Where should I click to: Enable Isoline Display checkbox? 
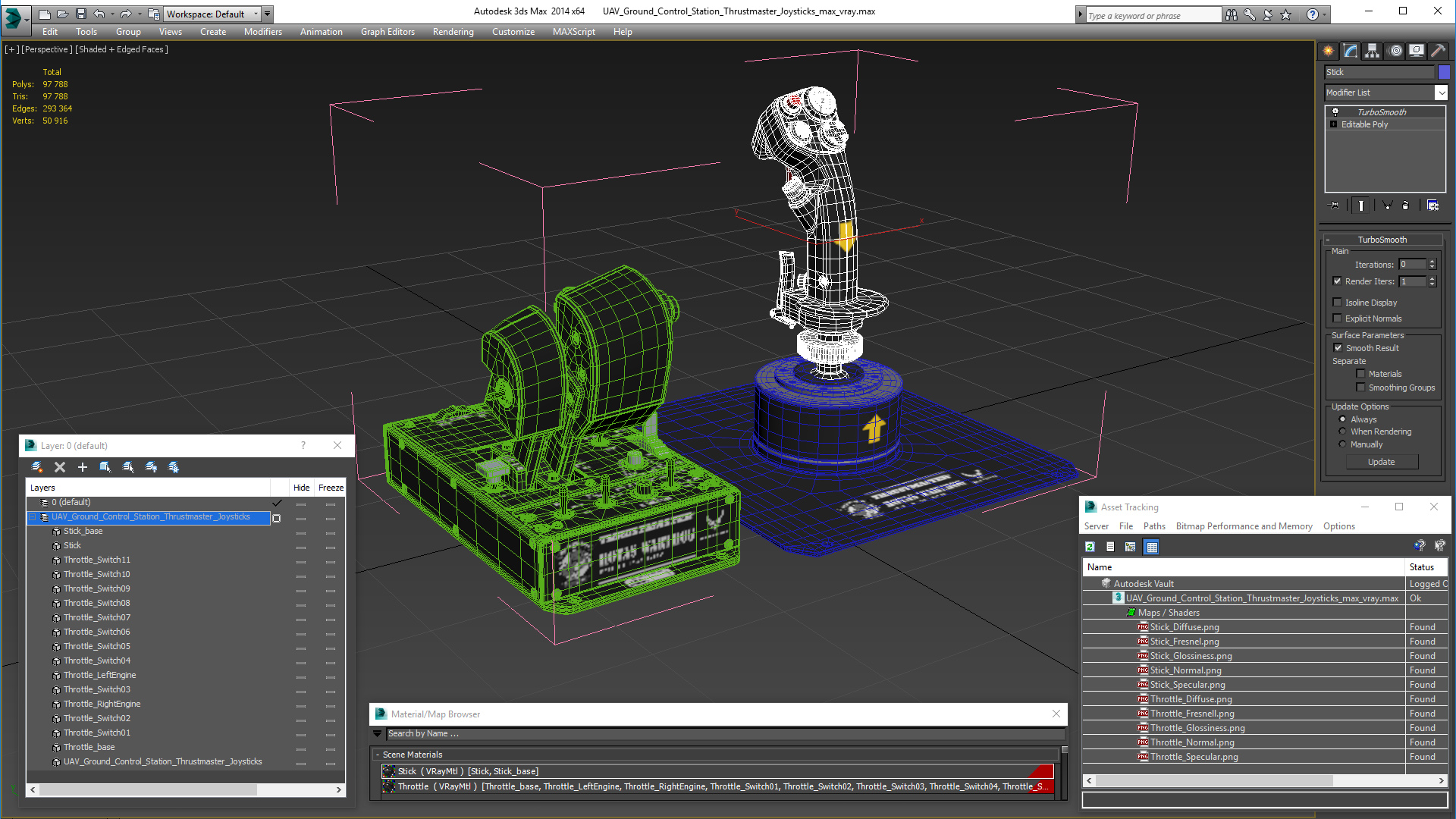1338,303
